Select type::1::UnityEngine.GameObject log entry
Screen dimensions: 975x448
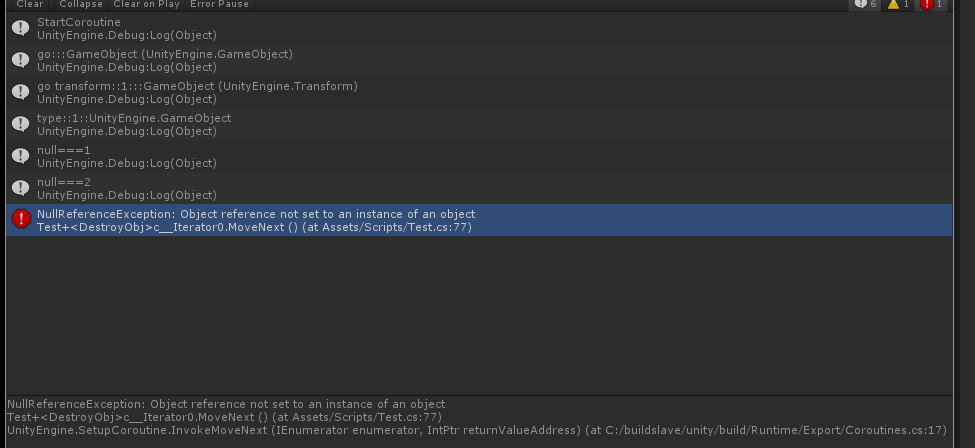coord(300,124)
